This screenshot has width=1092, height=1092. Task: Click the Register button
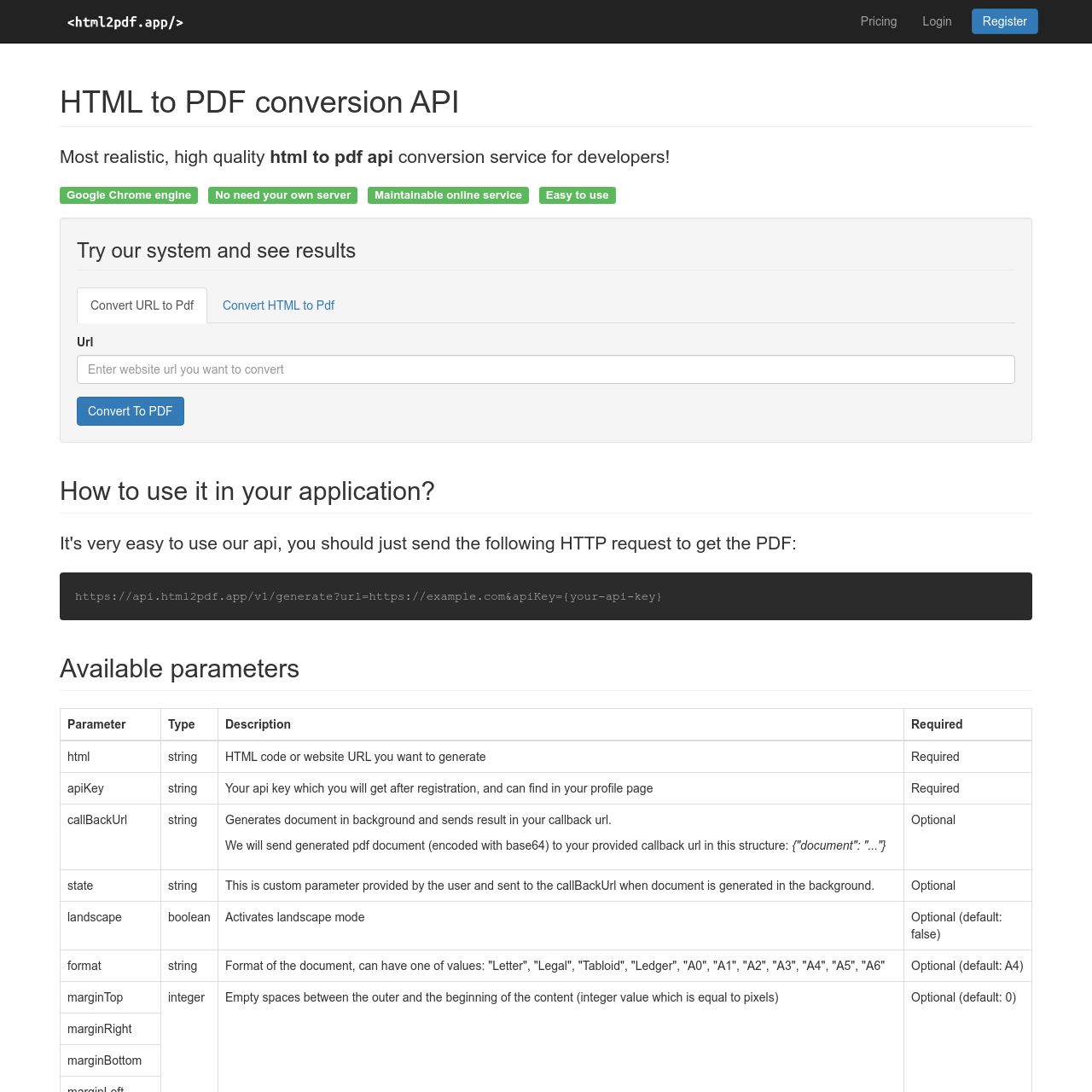click(x=1004, y=21)
